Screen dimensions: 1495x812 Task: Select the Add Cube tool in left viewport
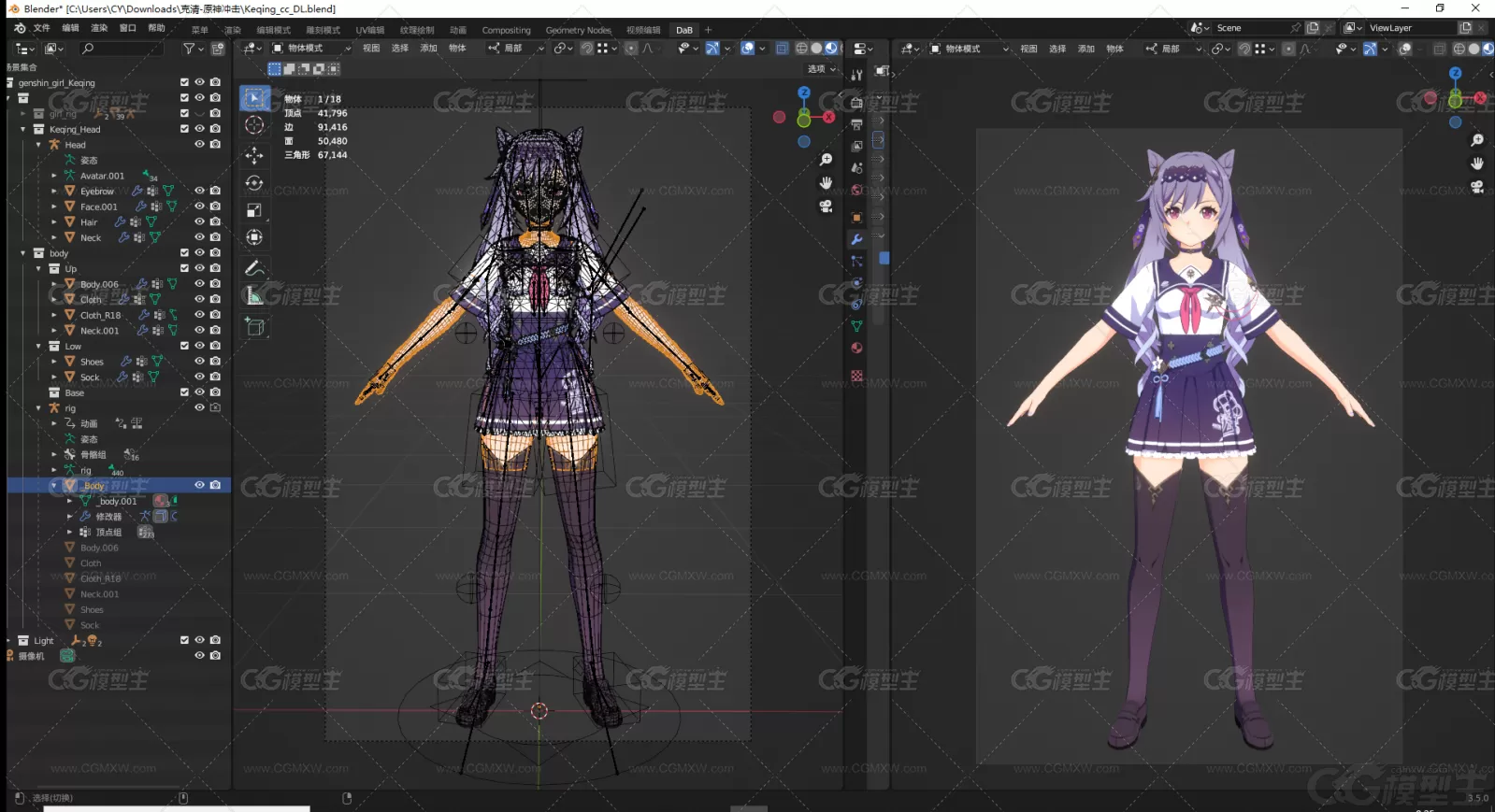pos(254,327)
